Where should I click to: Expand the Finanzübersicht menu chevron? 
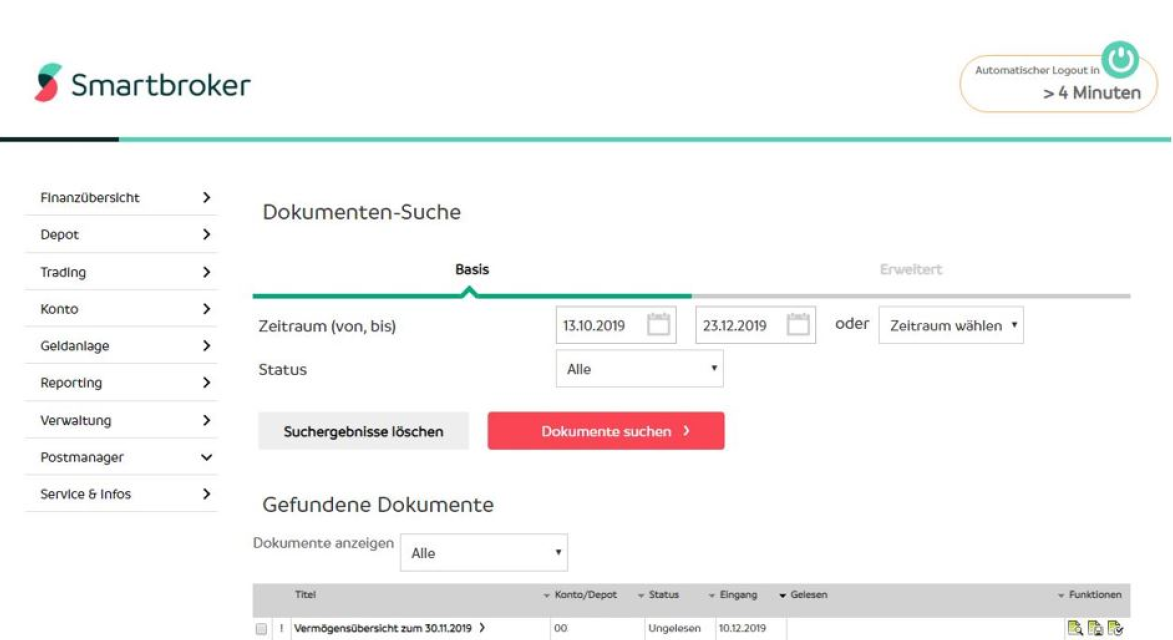[206, 197]
